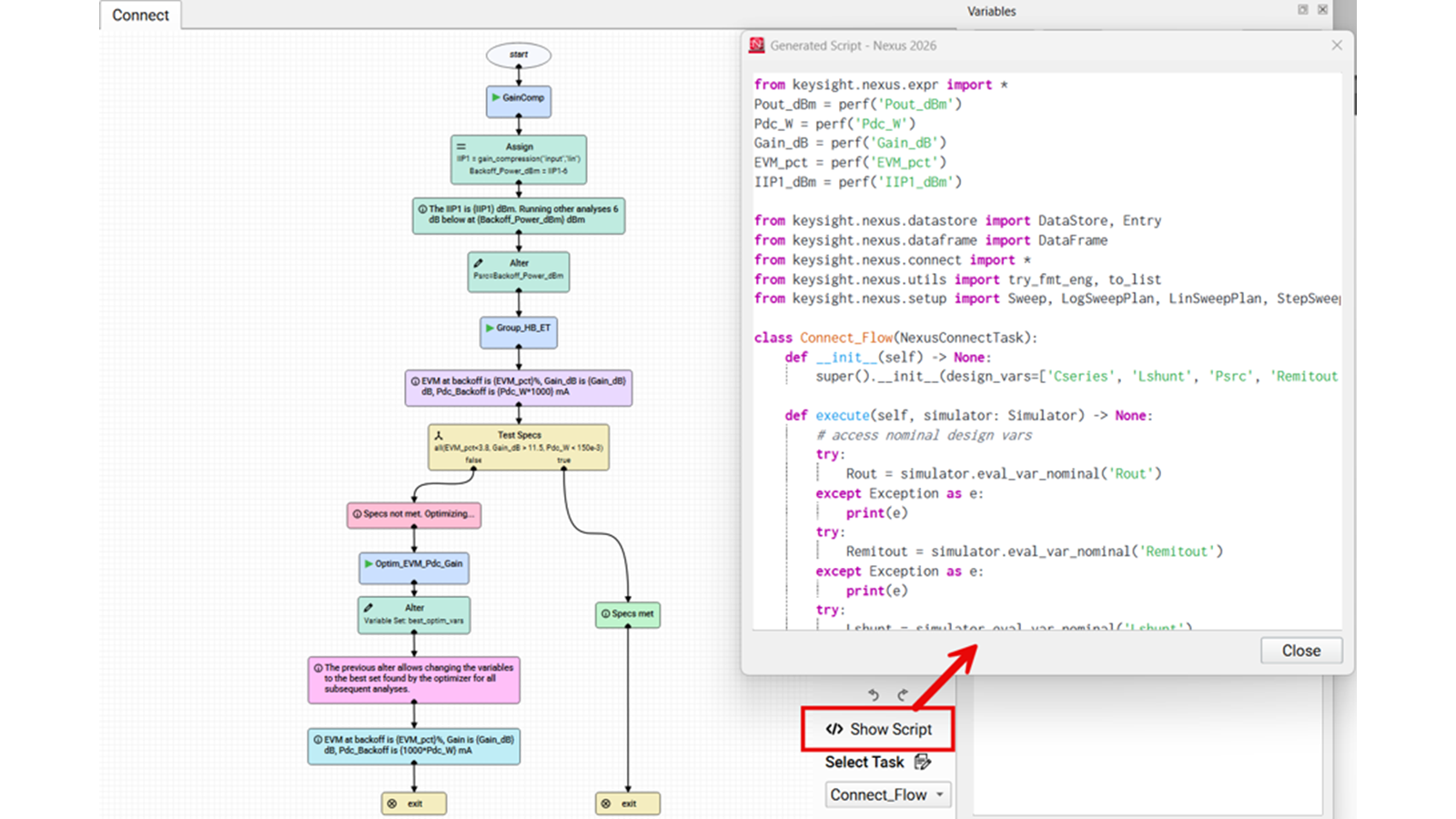The height and width of the screenshot is (819, 1456).
Task: Click the pencil icon on Psrc Alter node
Action: (478, 263)
